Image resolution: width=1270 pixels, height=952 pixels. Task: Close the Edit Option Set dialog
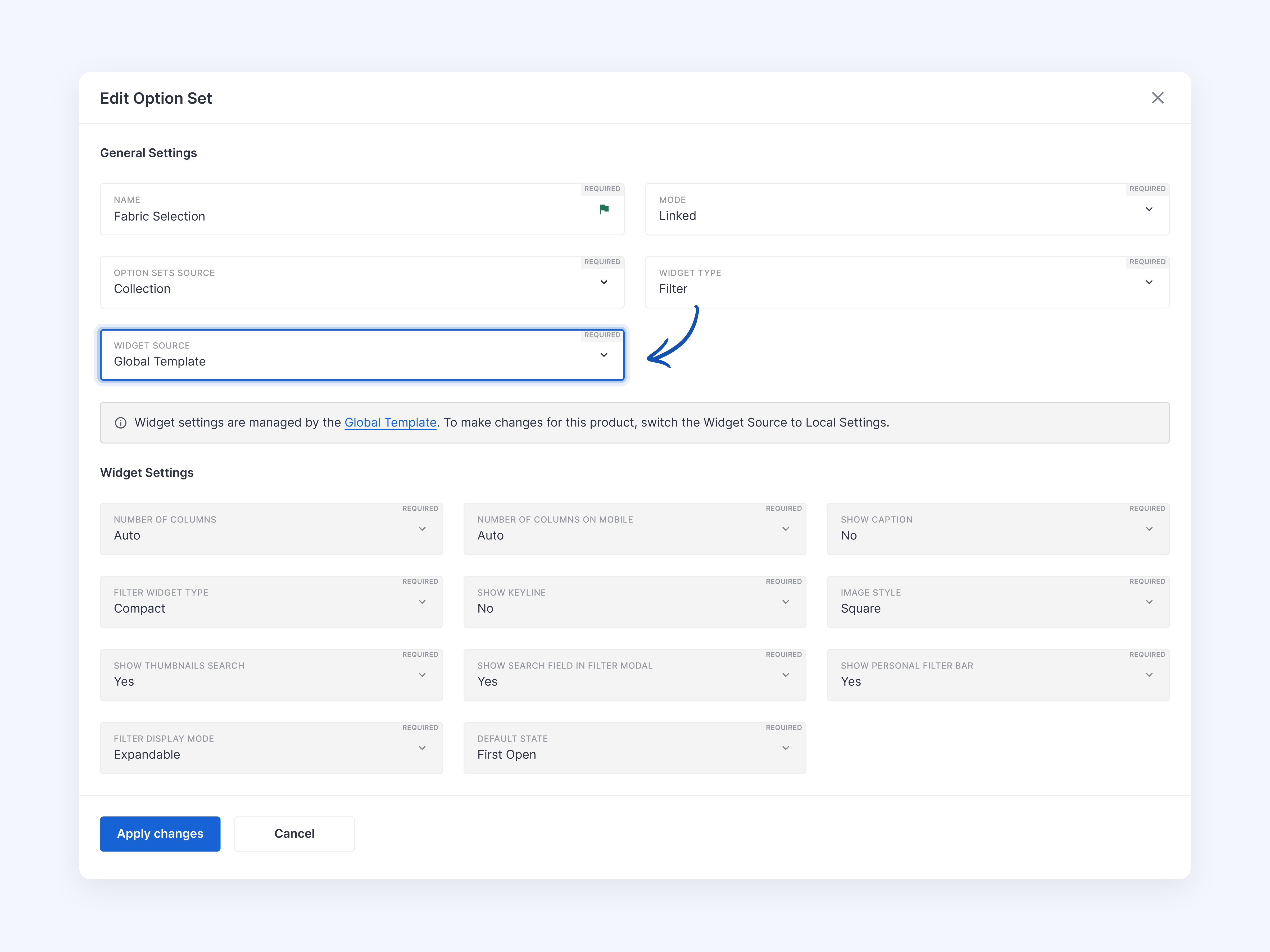[1158, 98]
